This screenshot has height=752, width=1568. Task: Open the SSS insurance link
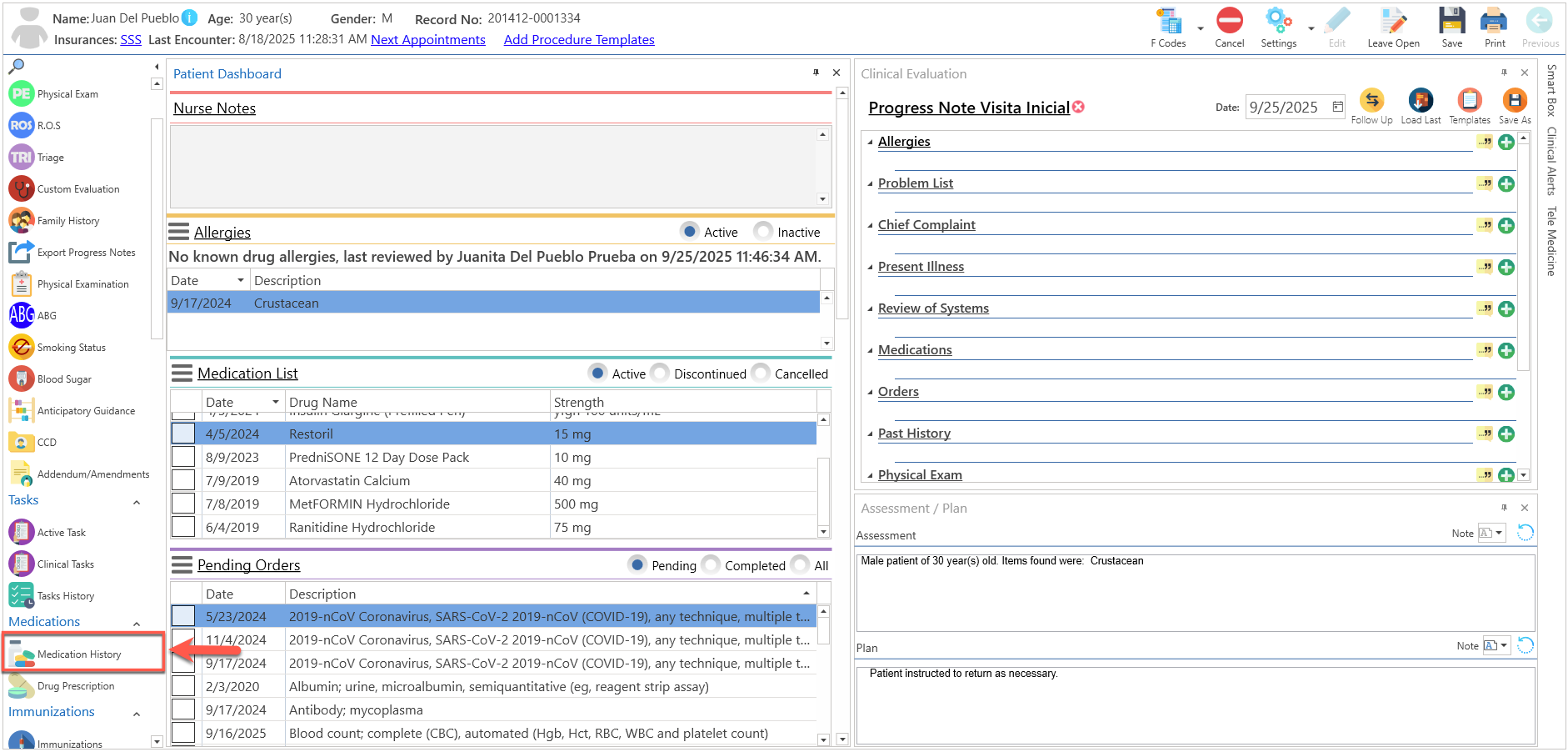click(131, 39)
